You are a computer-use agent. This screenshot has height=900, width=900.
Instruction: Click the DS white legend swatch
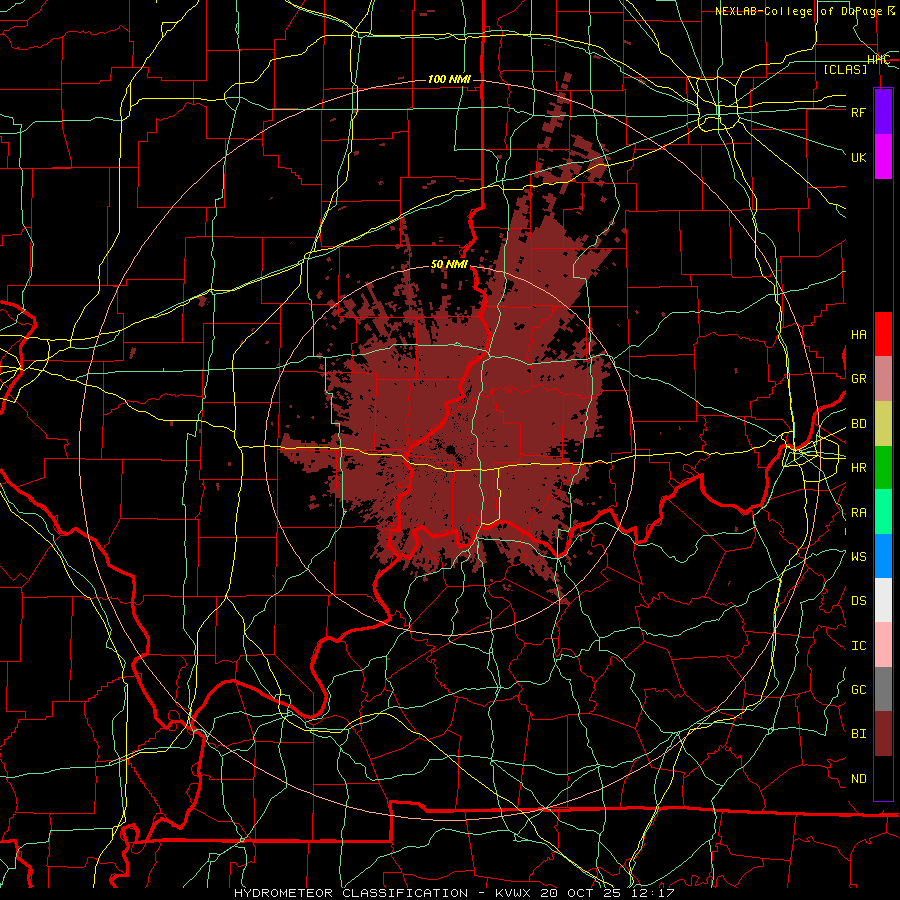coord(883,600)
